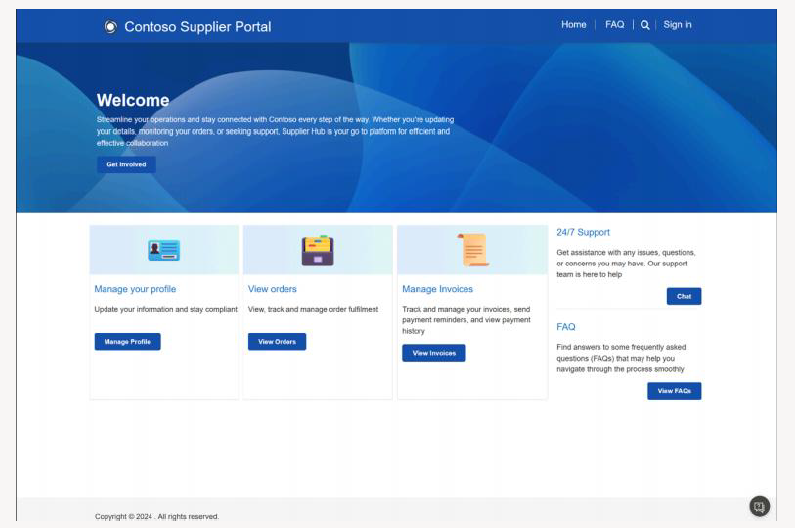
Task: Click 'Get assistance with any issues' text
Action: point(626,263)
